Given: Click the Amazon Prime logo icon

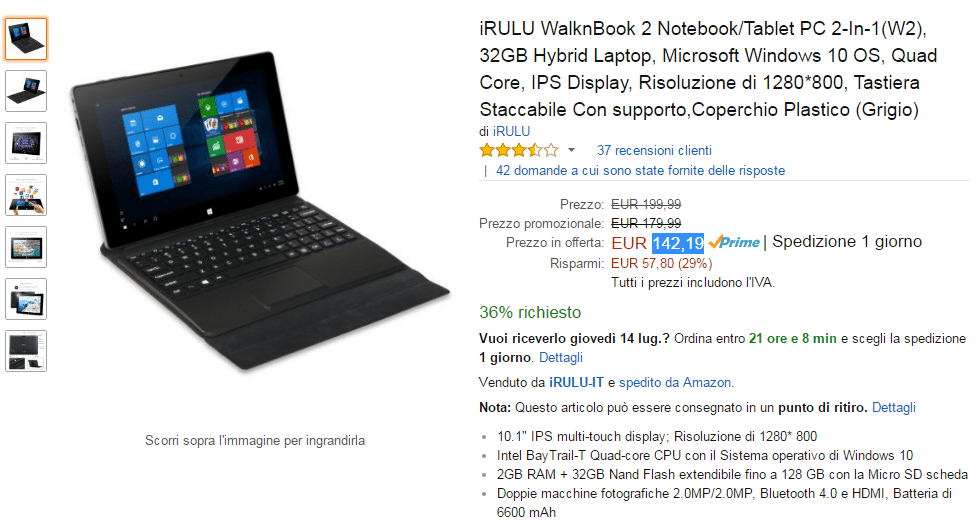Looking at the screenshot, I should [734, 242].
